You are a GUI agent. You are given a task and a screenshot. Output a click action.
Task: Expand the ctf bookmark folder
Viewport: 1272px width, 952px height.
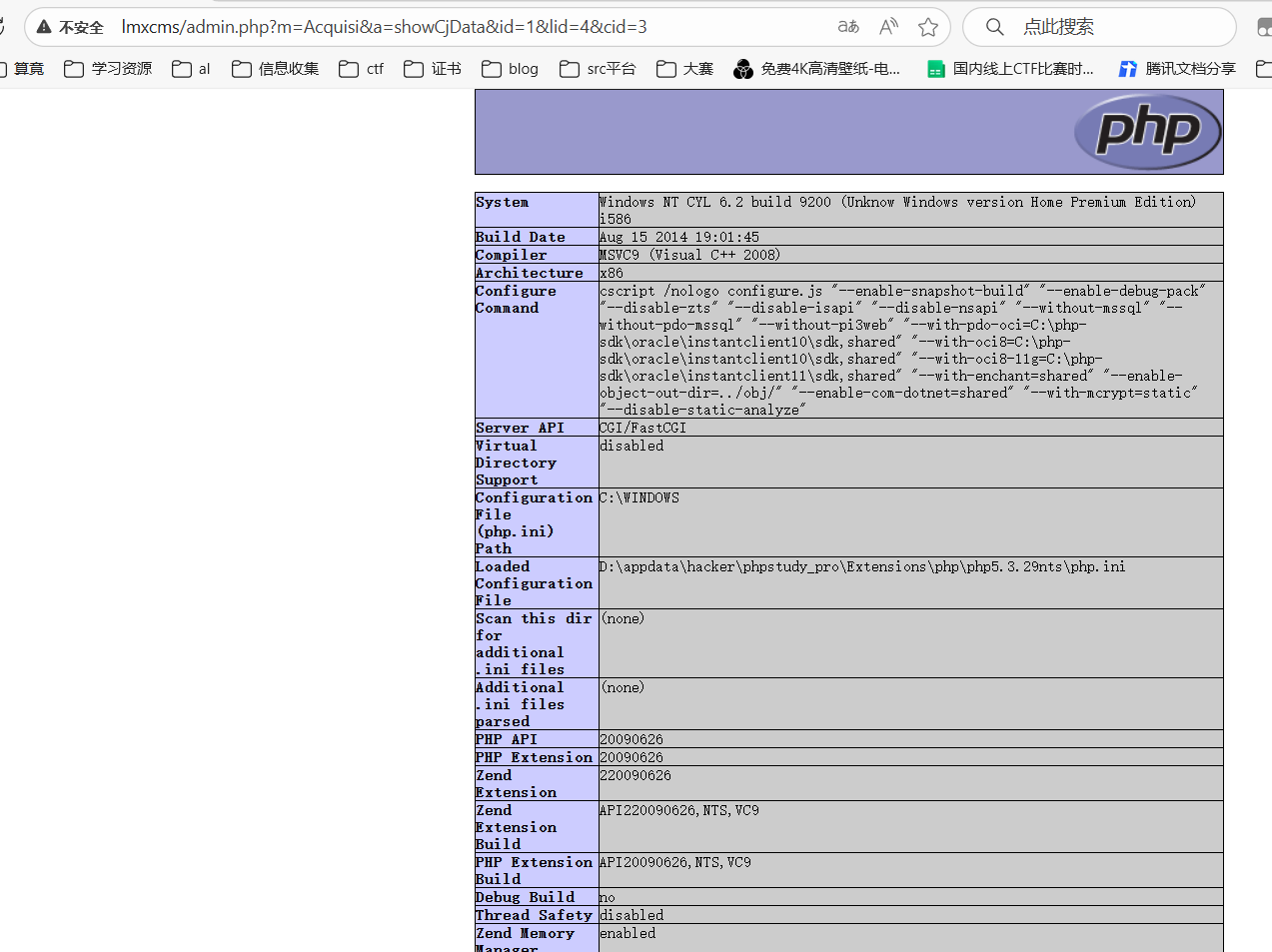(362, 69)
